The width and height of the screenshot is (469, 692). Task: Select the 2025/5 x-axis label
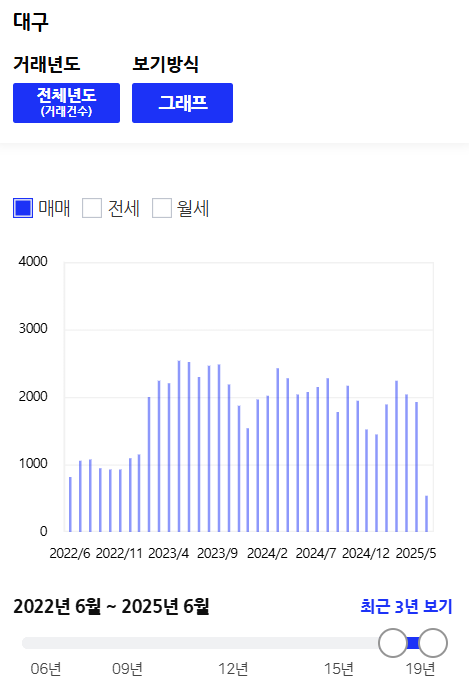[x=416, y=553]
